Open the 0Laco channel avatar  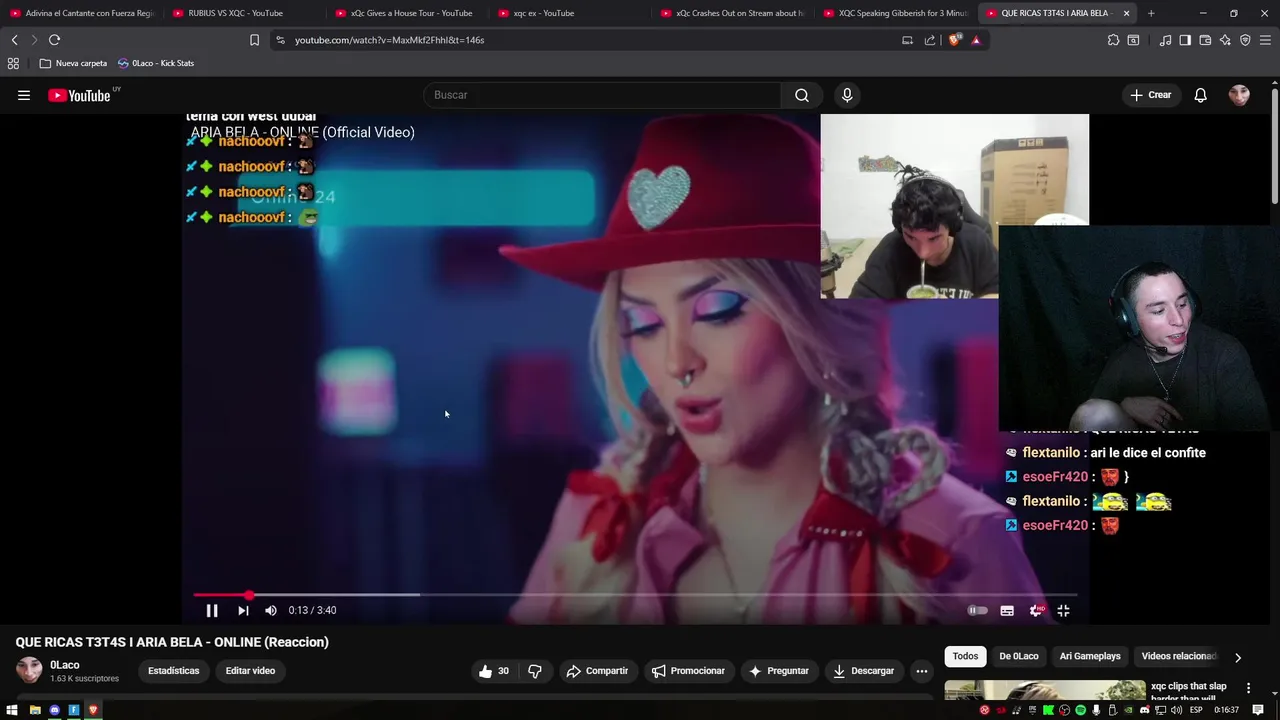point(29,671)
